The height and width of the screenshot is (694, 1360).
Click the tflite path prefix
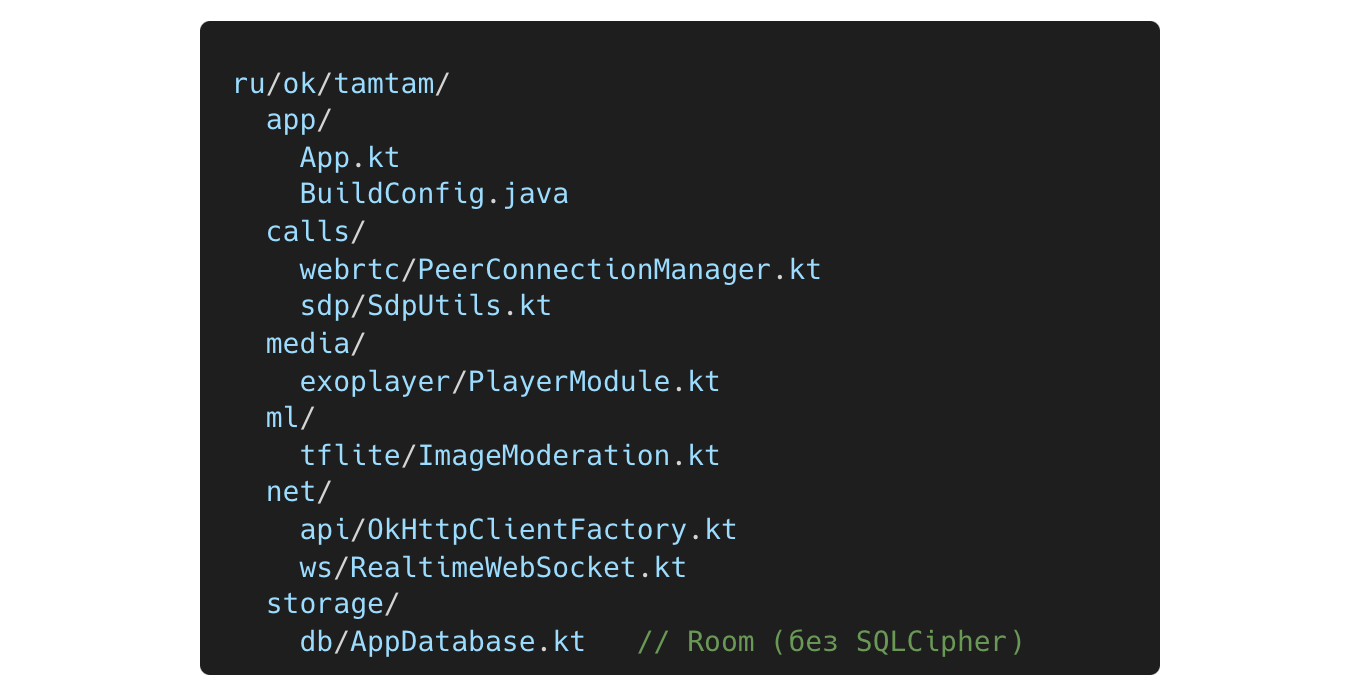coord(349,455)
